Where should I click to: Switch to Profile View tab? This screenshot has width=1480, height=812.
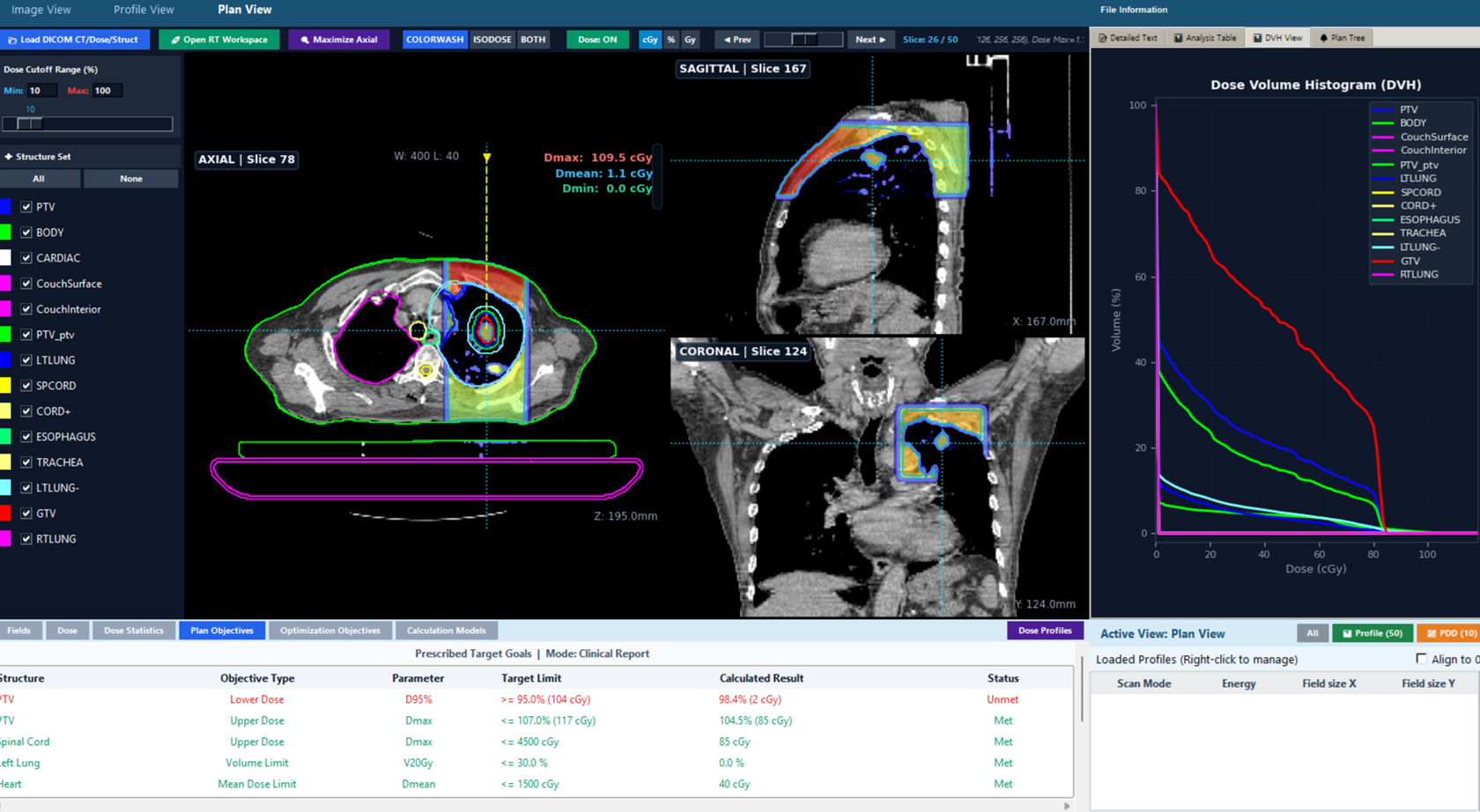(x=144, y=10)
